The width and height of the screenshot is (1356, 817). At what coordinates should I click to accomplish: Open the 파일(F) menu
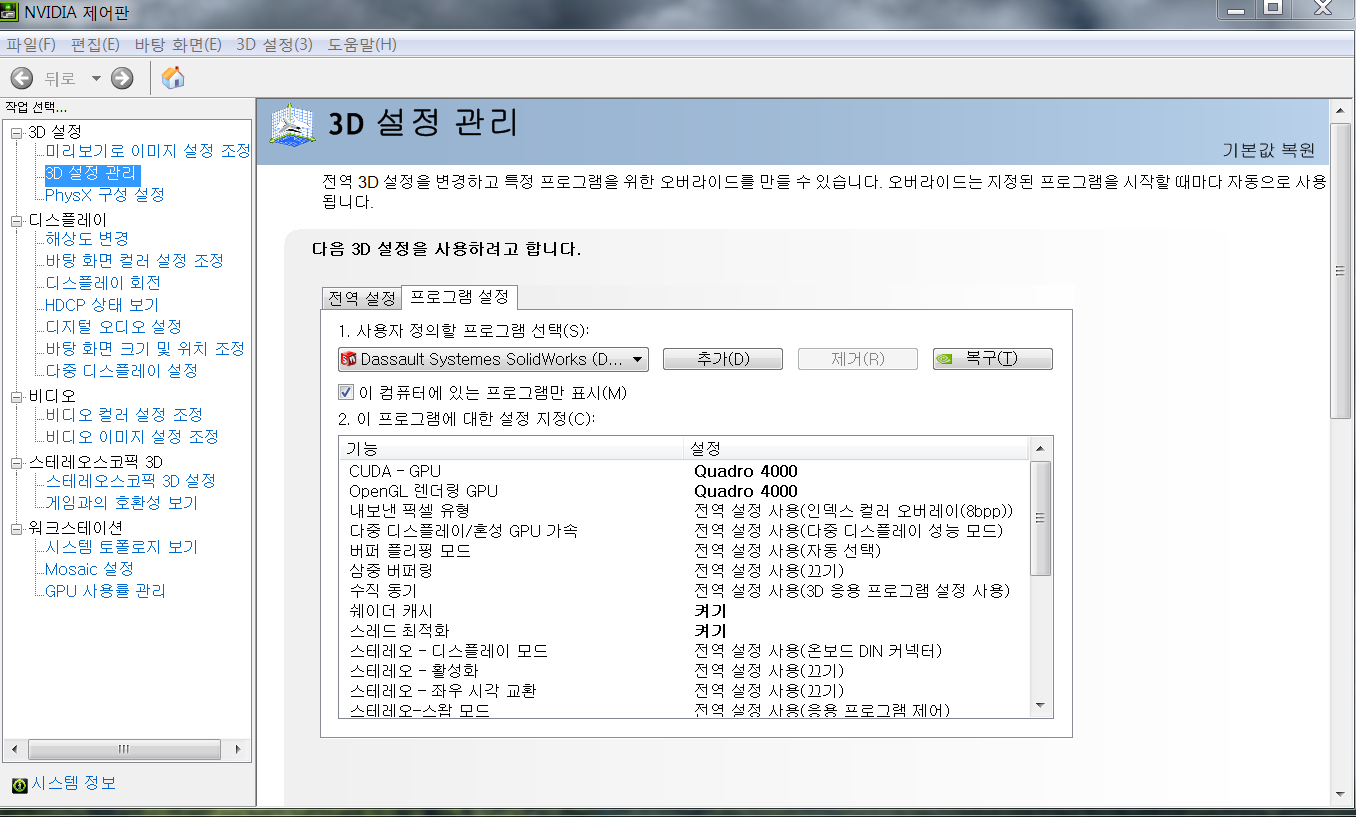coord(31,45)
